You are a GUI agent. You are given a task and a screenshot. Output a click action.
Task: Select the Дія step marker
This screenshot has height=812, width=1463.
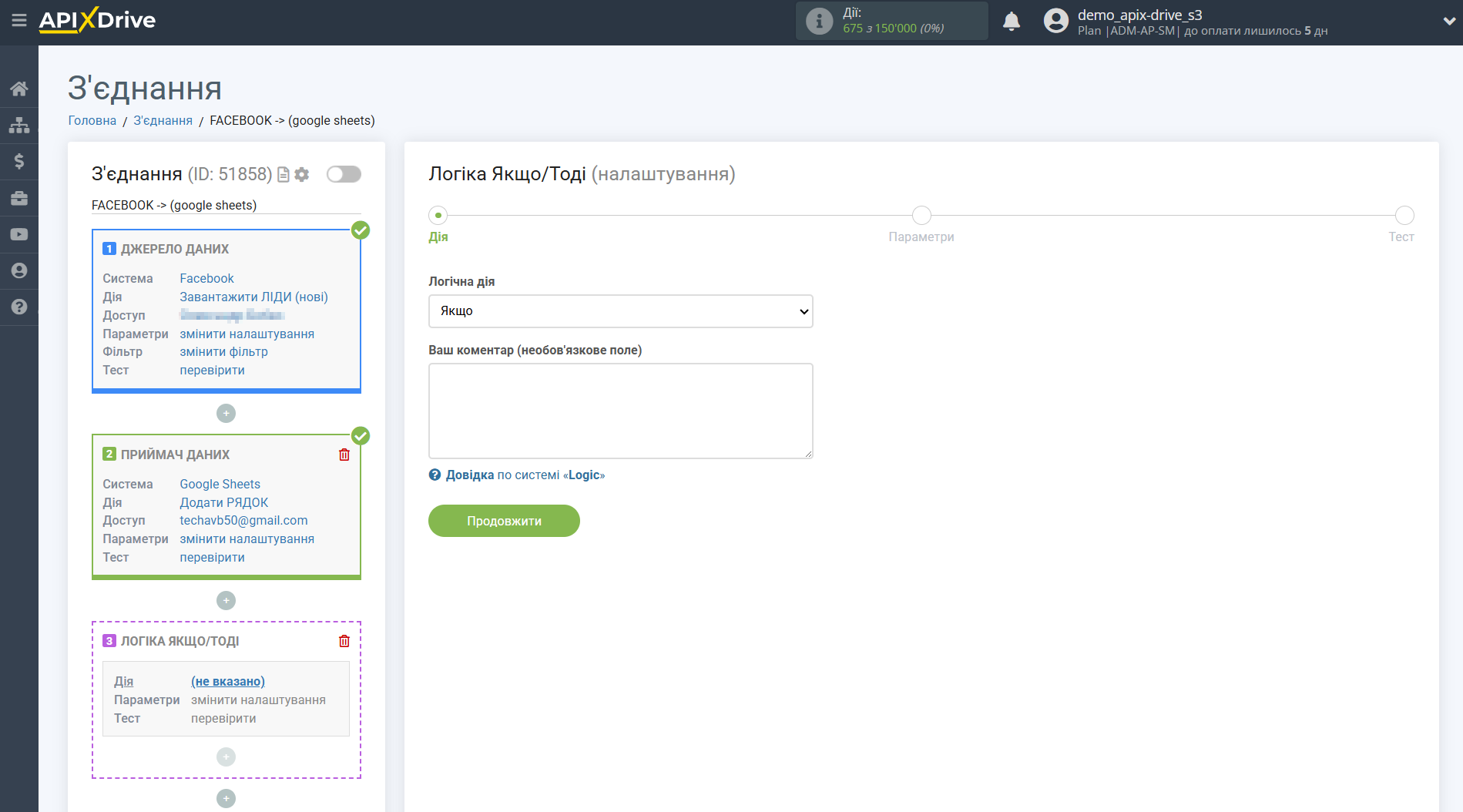click(x=438, y=215)
